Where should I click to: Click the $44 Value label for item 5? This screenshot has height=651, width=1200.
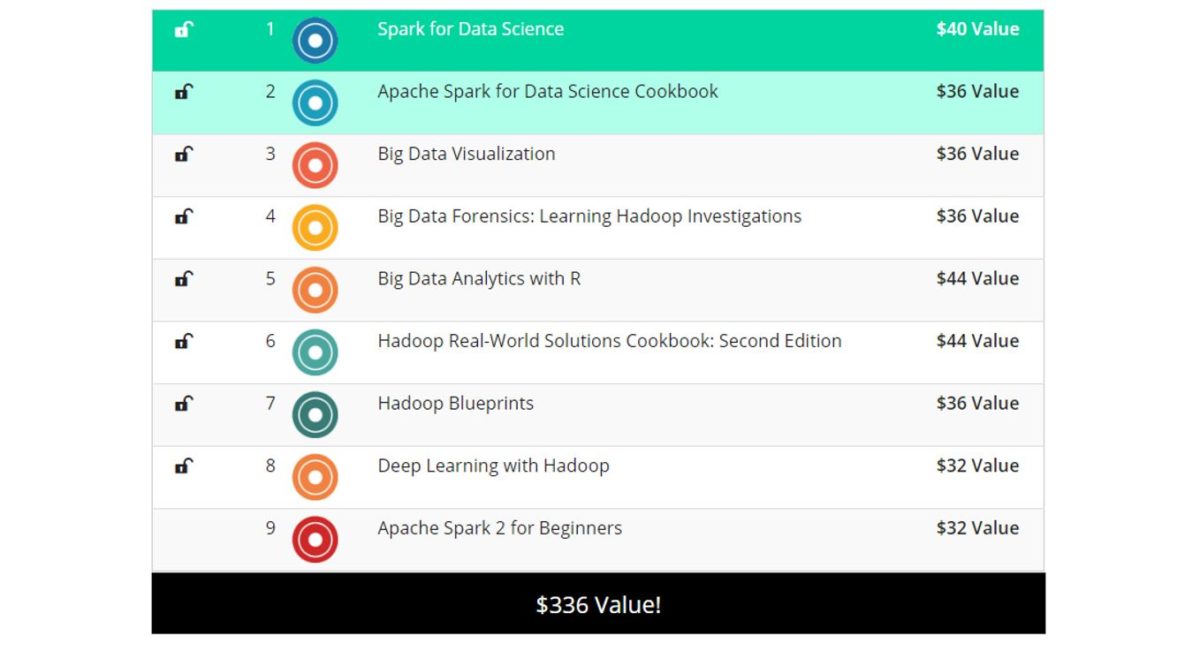977,279
